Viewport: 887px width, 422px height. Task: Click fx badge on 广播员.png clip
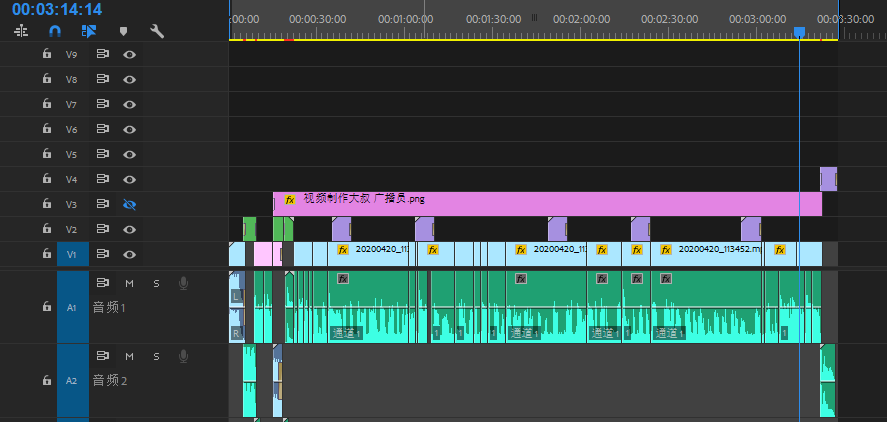(x=290, y=199)
